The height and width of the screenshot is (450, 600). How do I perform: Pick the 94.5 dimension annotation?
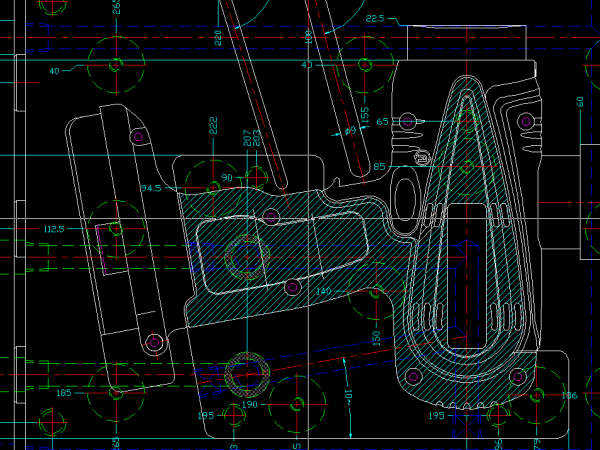pyautogui.click(x=151, y=188)
